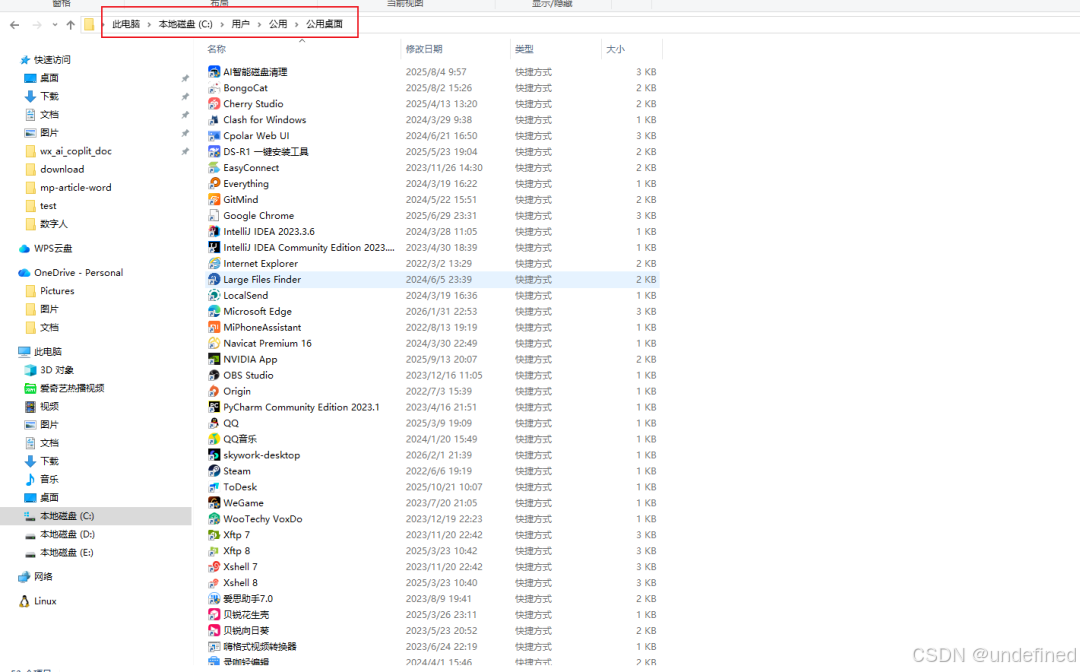Select the GitMind shortcut icon
Screen dimensions: 1080x672
point(214,200)
